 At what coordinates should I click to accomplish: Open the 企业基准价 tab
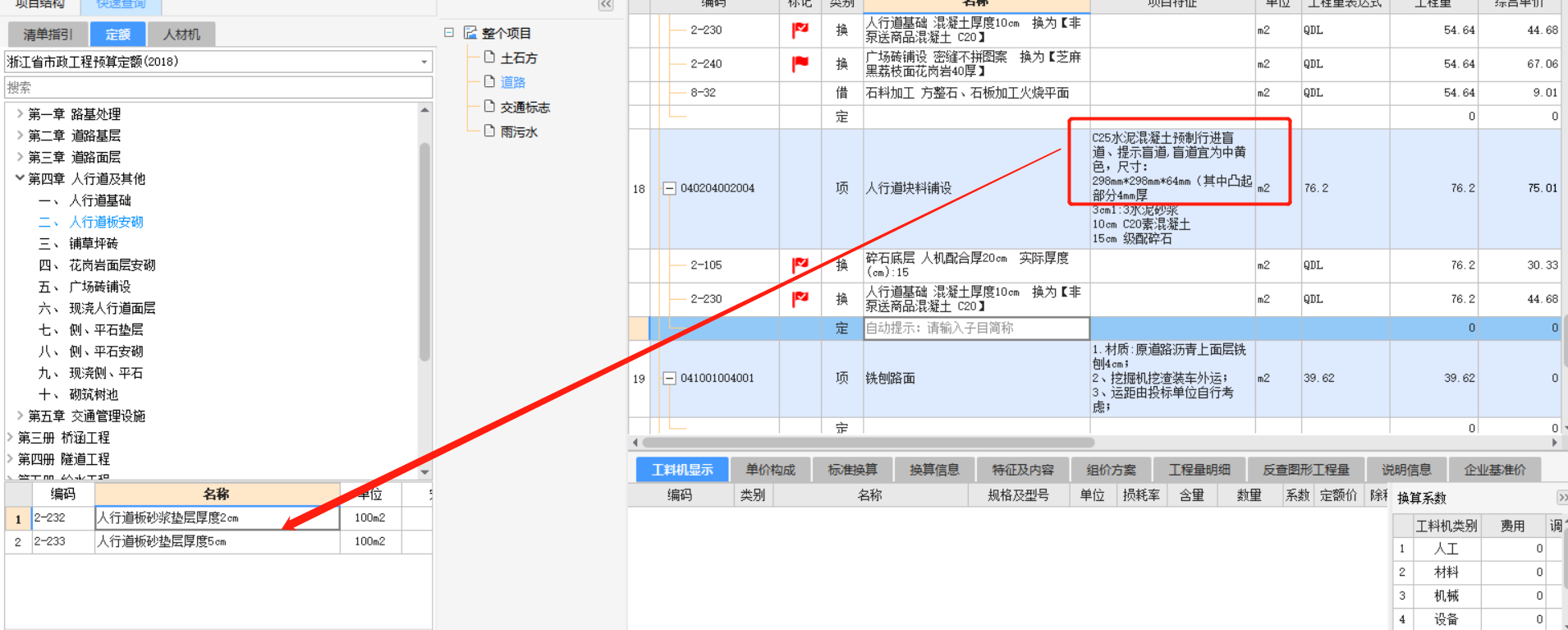1495,470
